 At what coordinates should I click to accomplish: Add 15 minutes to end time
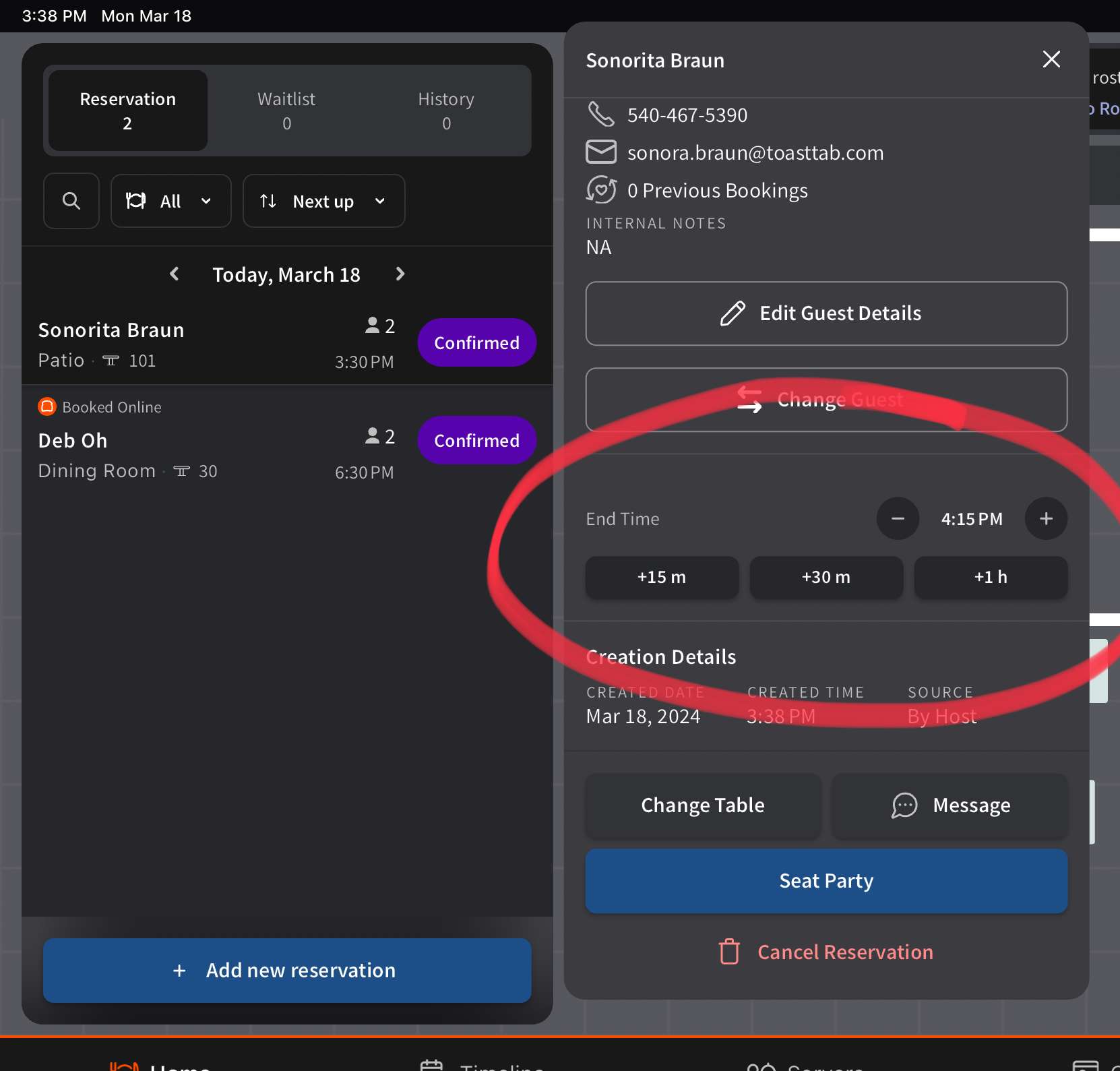click(x=662, y=577)
